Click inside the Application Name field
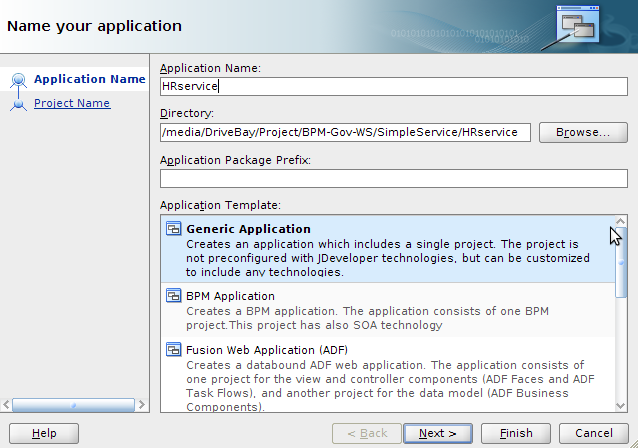The width and height of the screenshot is (638, 448). 393,86
